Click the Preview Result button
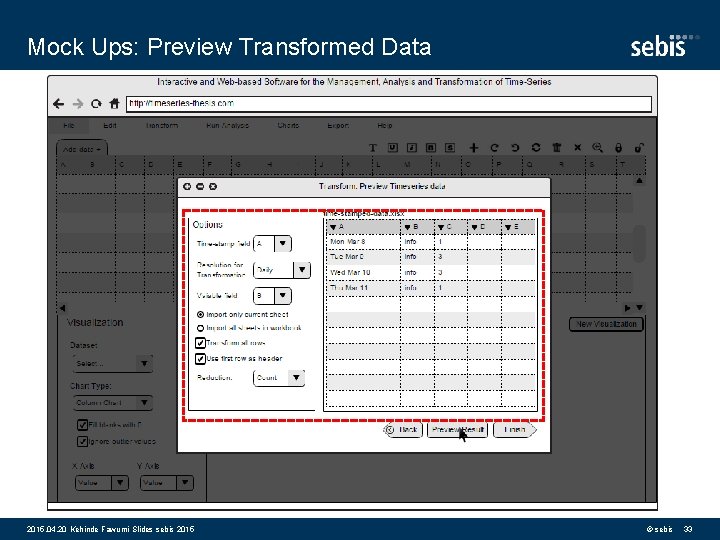720x540 pixels. pyautogui.click(x=457, y=430)
